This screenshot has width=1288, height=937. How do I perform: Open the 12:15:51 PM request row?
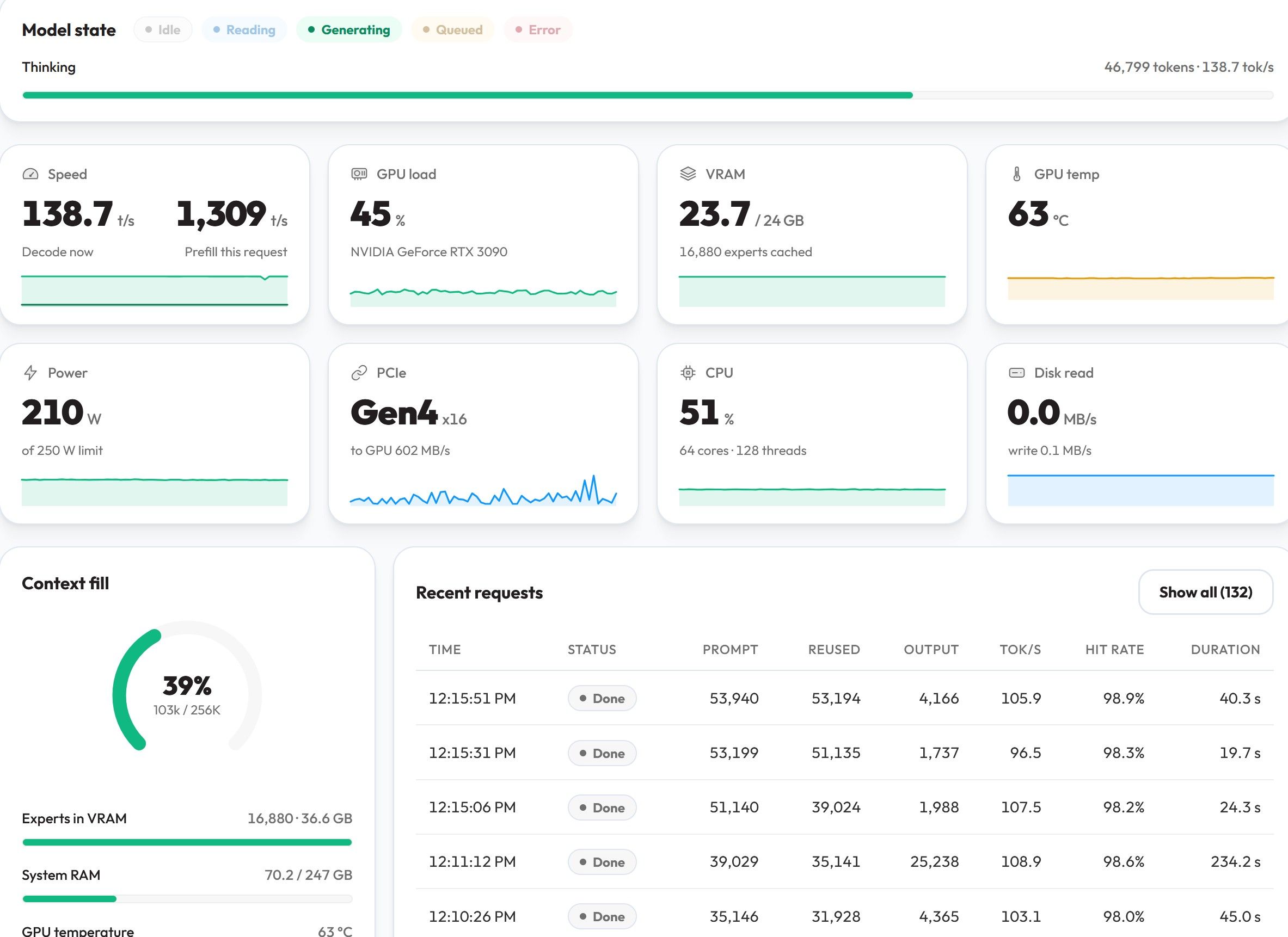(x=844, y=698)
